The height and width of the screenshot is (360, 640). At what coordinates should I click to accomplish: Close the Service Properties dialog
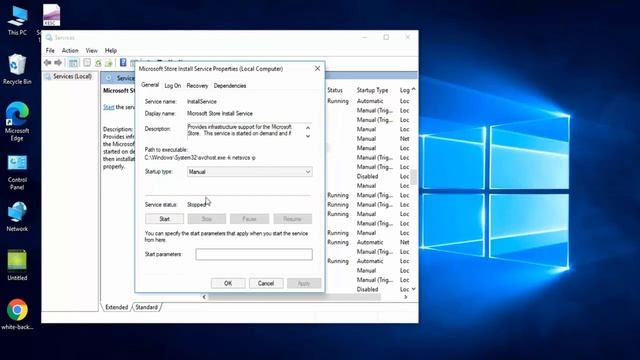click(x=317, y=69)
